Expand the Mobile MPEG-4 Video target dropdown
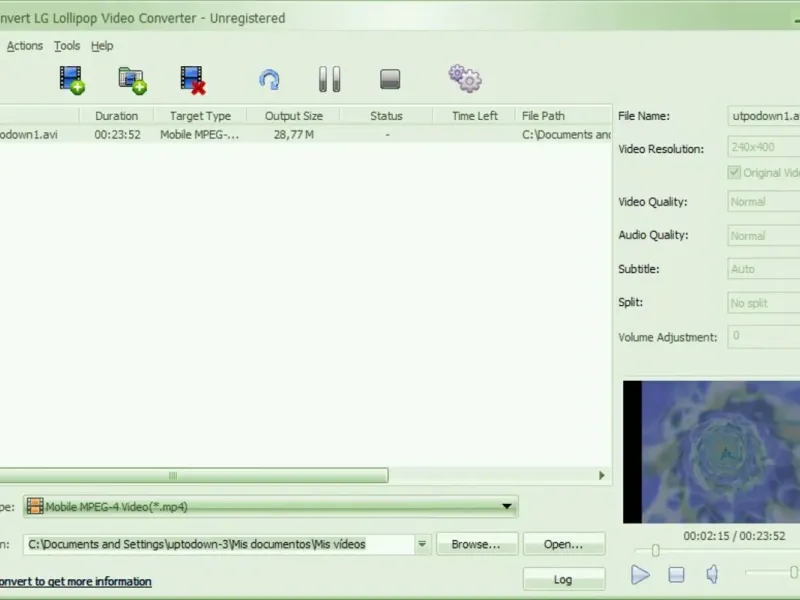Screen dimensions: 800x600 [x=507, y=506]
